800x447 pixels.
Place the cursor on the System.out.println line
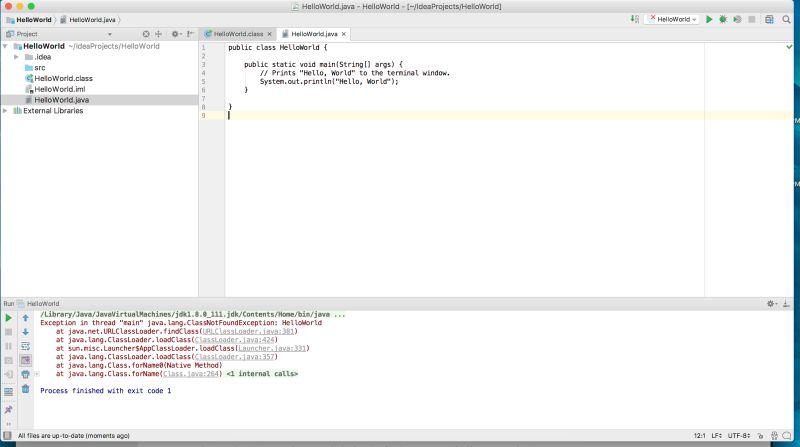point(329,81)
